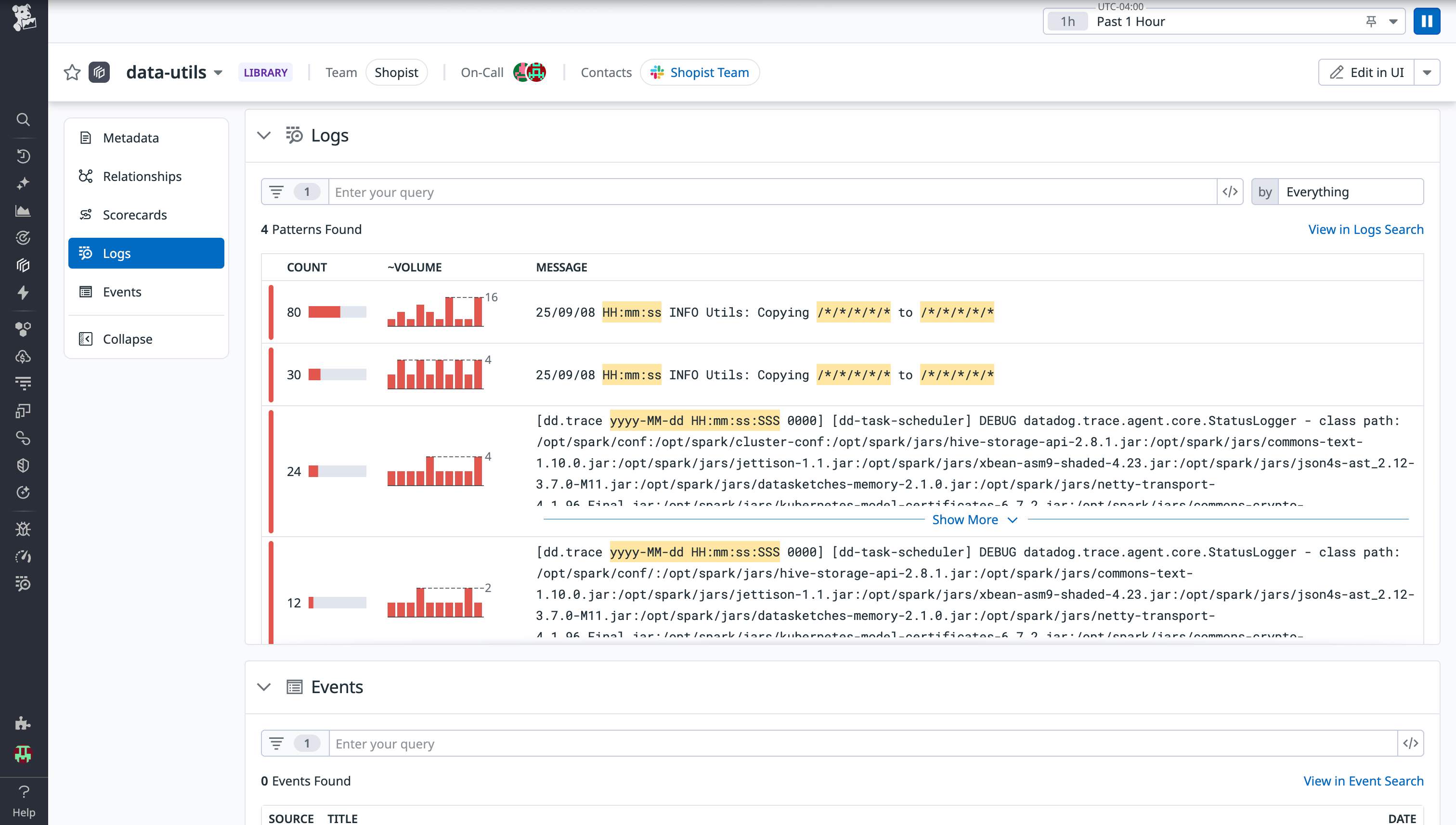Open the Relationships section
The width and height of the screenshot is (1456, 825).
(x=142, y=176)
